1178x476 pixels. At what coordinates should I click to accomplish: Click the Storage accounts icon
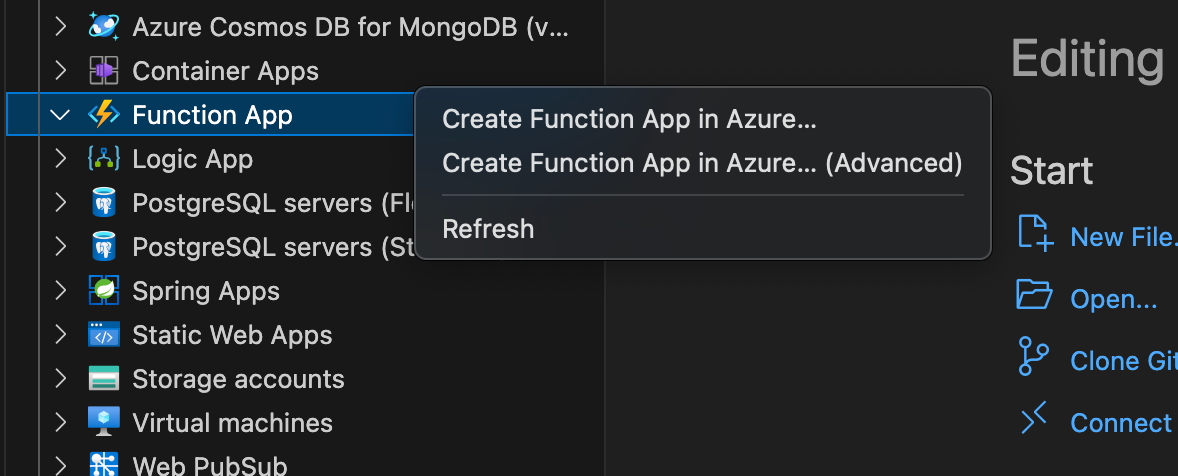click(x=104, y=379)
